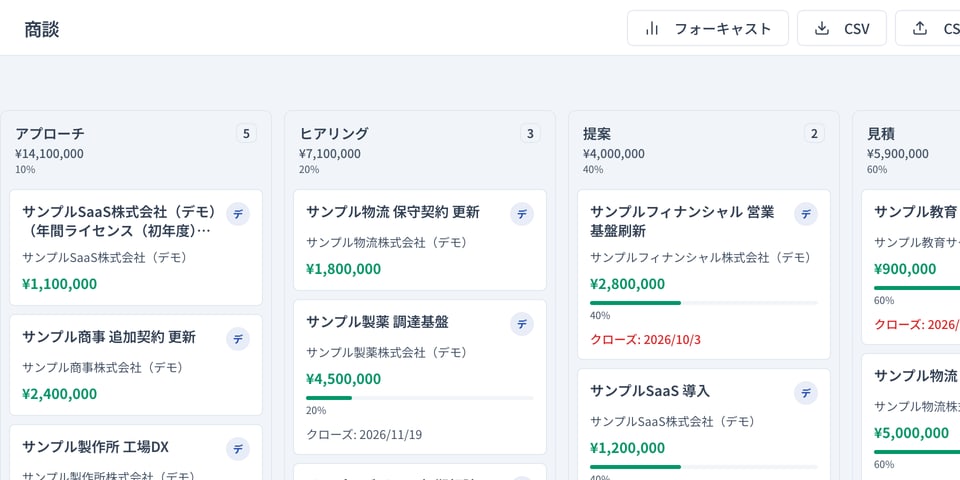The image size is (960, 480).
Task: Click the ¥2,800,000 deal amount
Action: pyautogui.click(x=628, y=284)
